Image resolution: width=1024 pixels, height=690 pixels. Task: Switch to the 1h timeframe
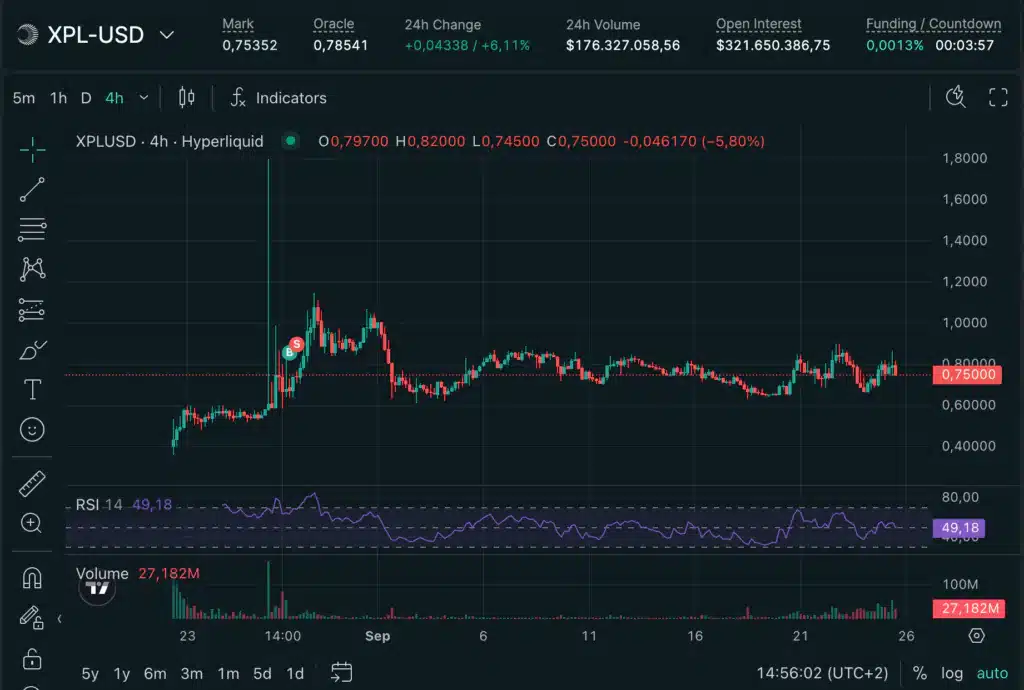click(58, 98)
